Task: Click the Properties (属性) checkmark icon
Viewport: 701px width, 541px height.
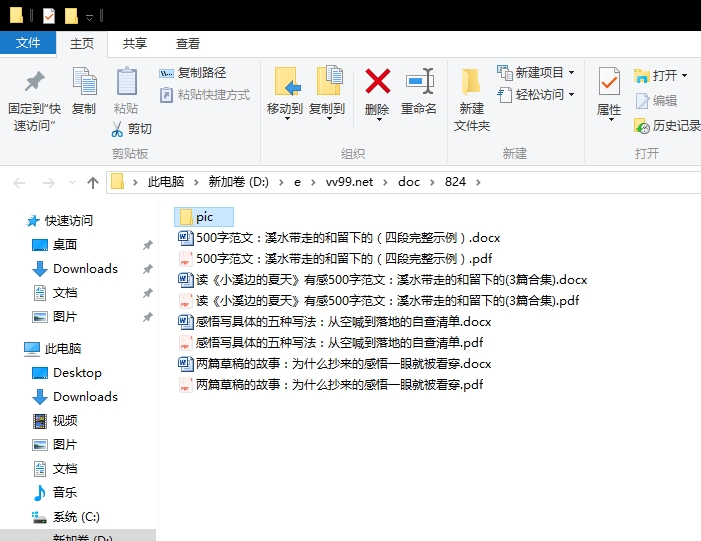Action: point(609,81)
